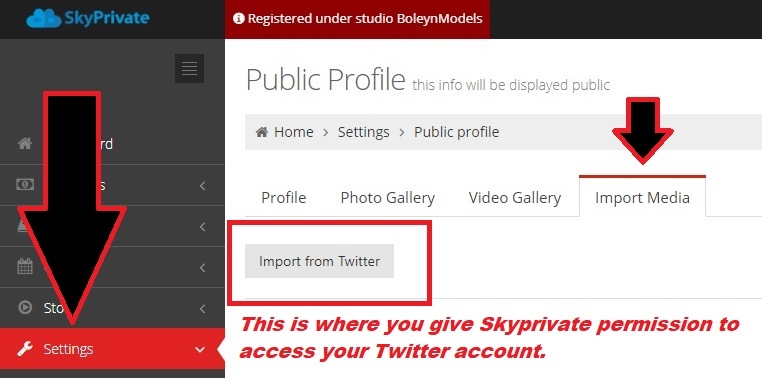Open Settings from the breadcrumb trail
This screenshot has height=378, width=762.
tap(364, 132)
